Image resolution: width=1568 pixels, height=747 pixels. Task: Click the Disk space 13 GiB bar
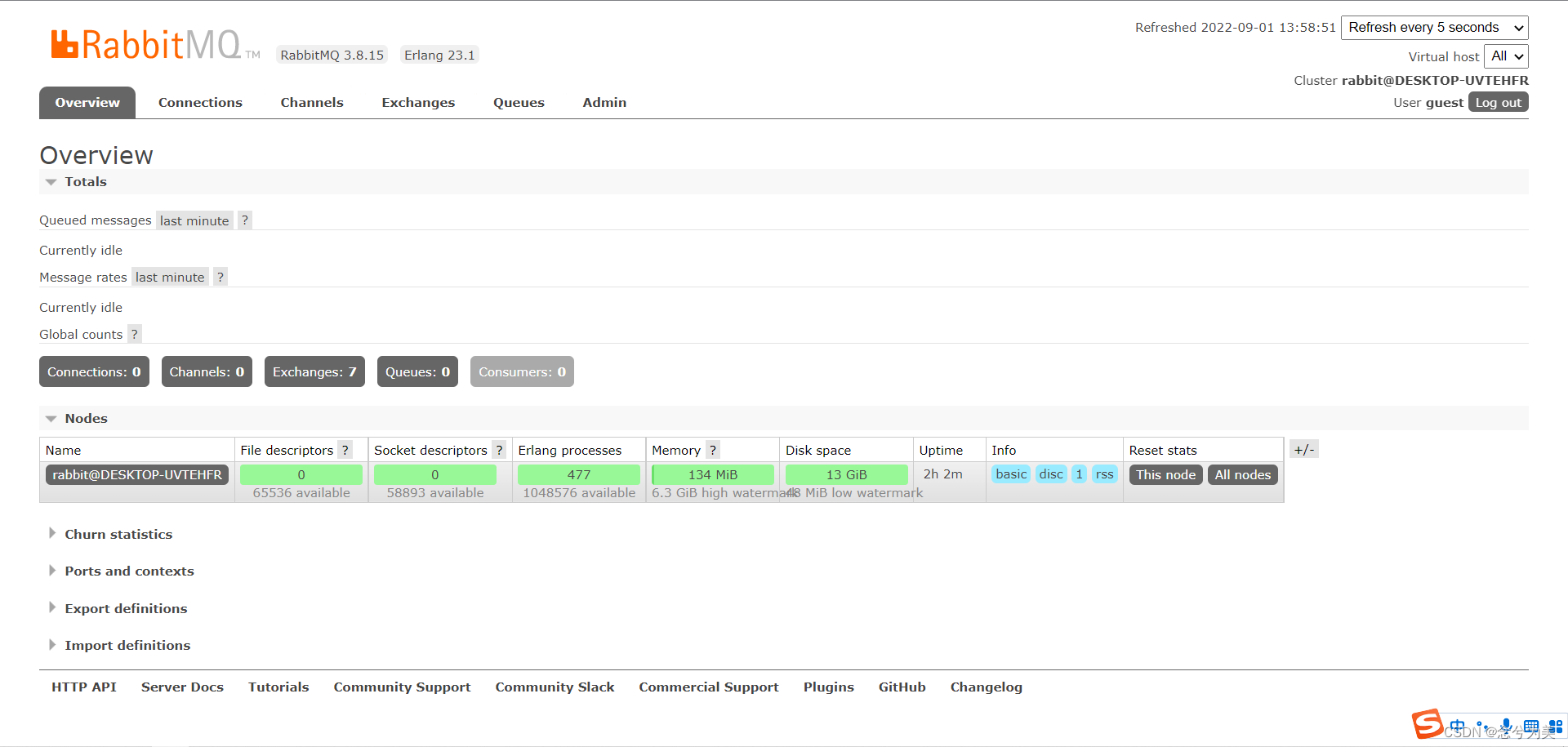[x=847, y=474]
